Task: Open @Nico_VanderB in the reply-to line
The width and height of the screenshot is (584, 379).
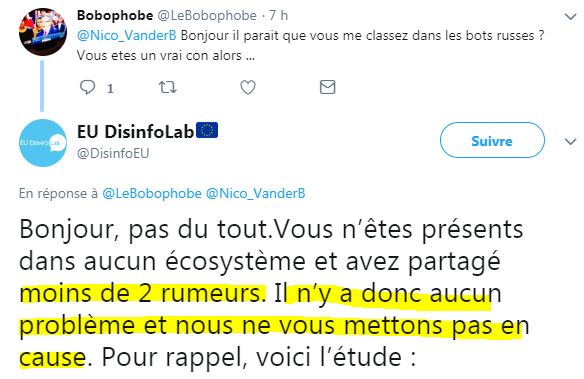Action: 256,193
